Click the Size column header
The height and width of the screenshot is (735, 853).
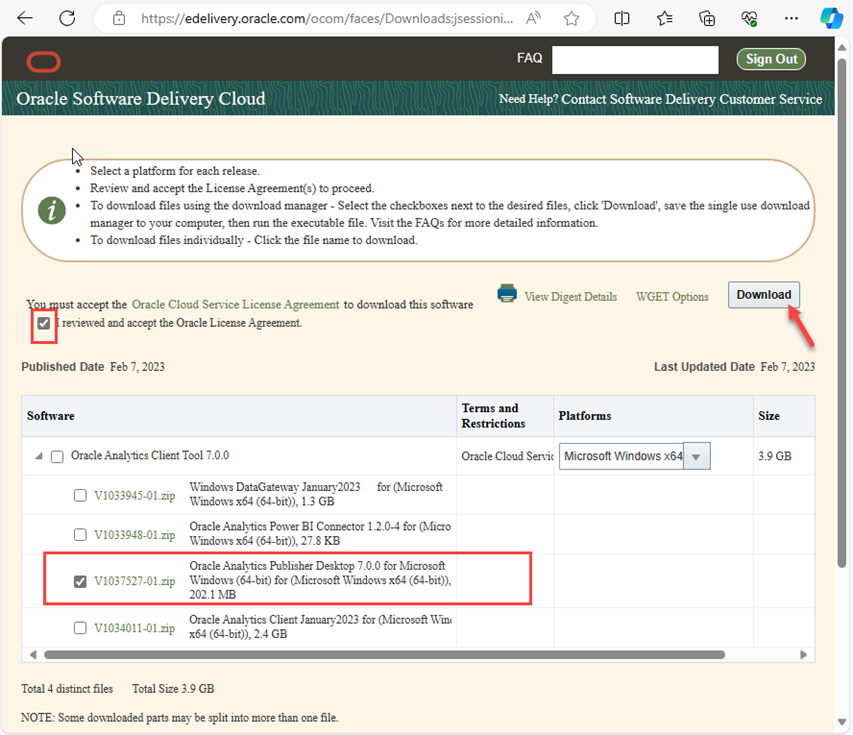point(784,416)
